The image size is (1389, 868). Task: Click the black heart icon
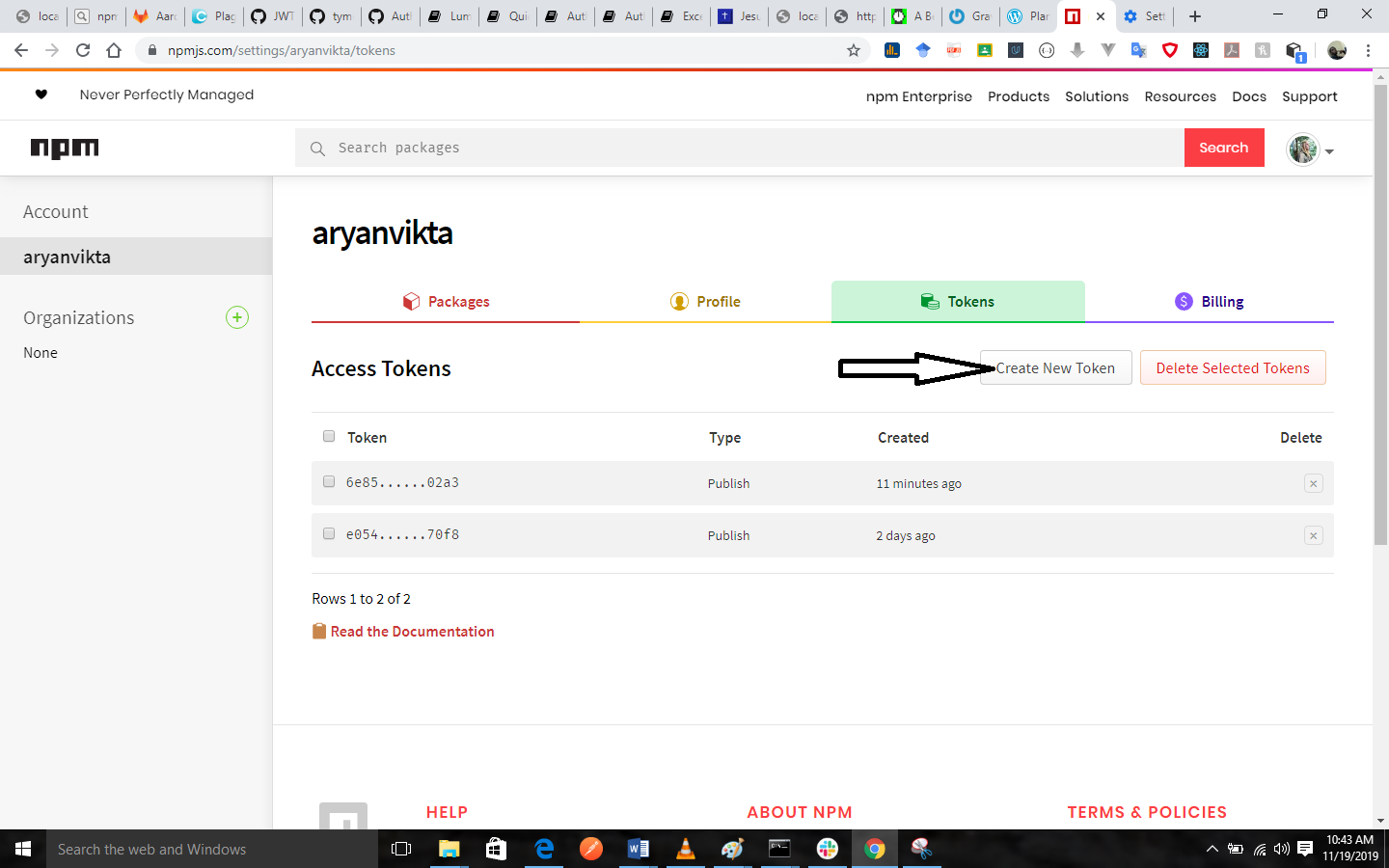41,95
